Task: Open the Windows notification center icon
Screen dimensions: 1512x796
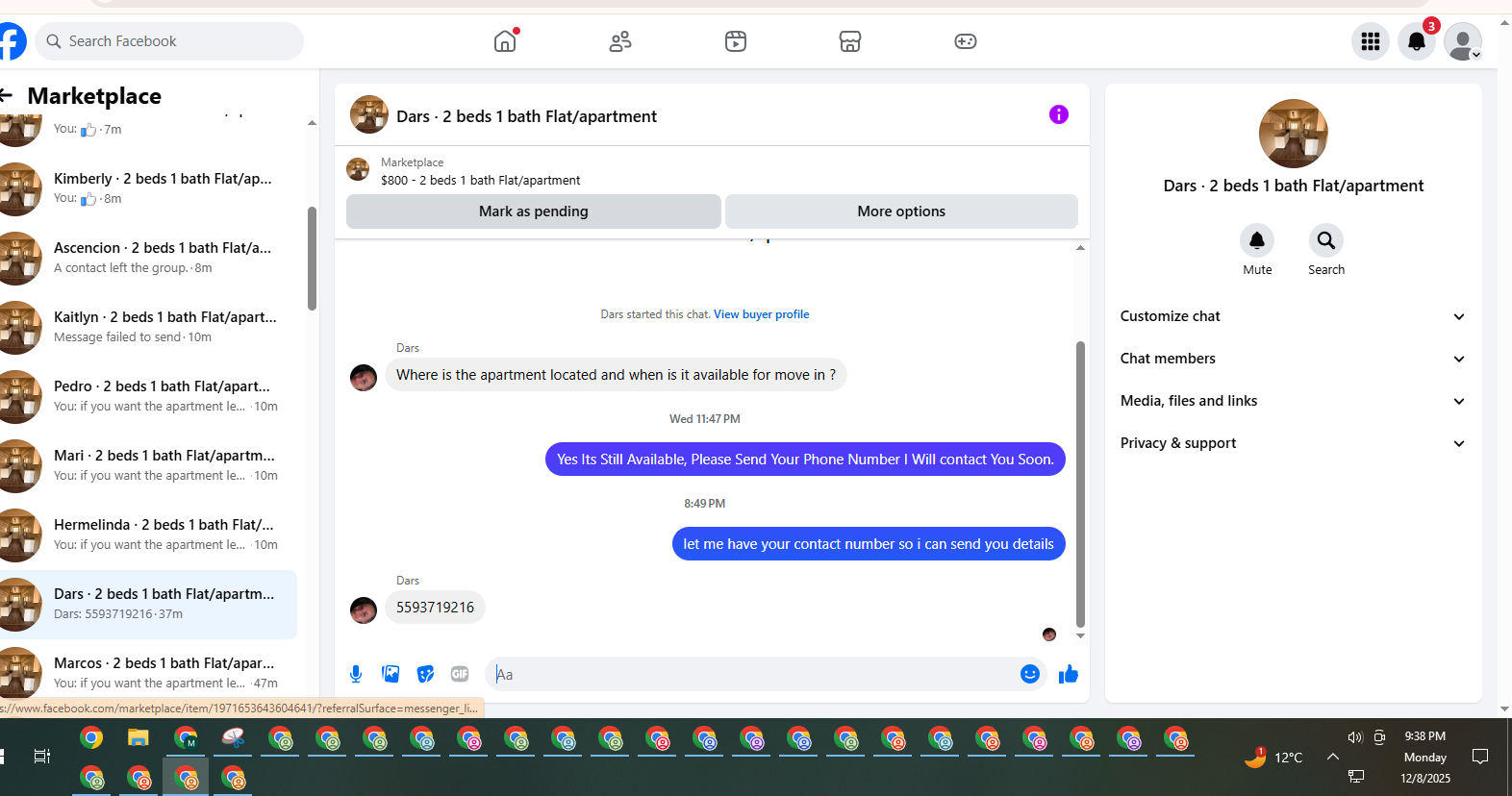Action: click(x=1480, y=757)
